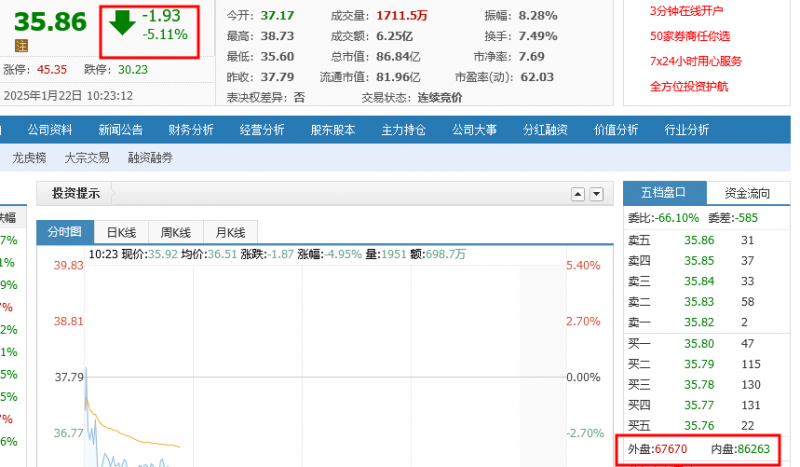Screen dimensions: 800x467
Task: Click the 39.83 price axis label
Action: 68,265
